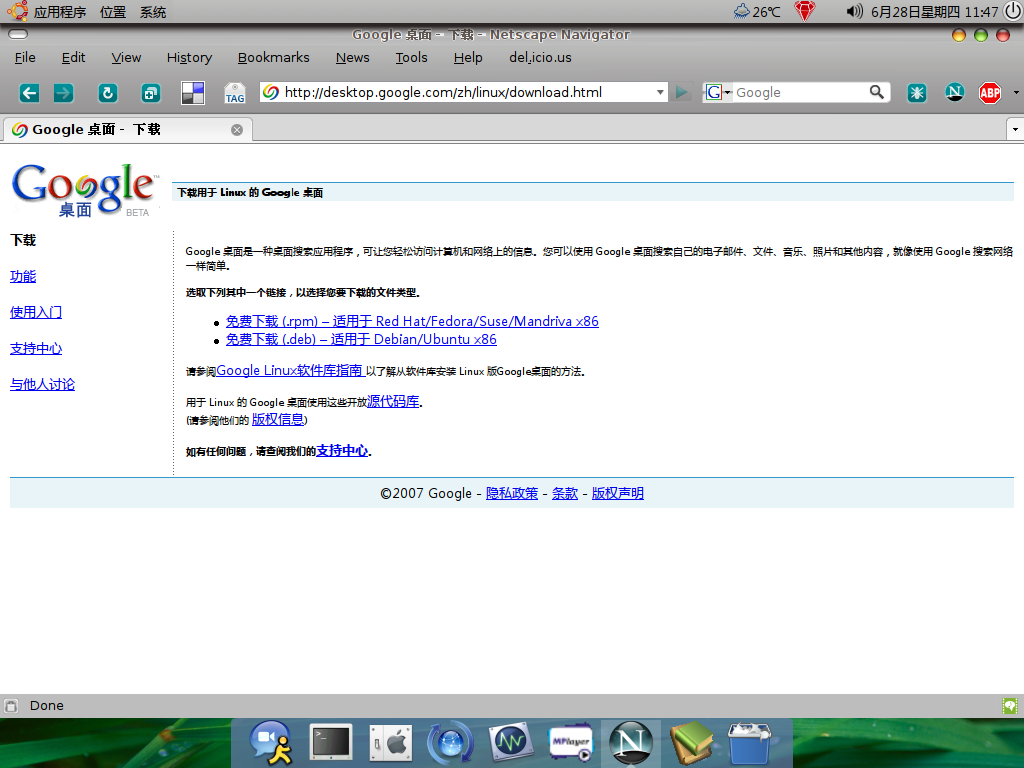
Task: Expand the address bar URL history dropdown
Action: click(660, 92)
